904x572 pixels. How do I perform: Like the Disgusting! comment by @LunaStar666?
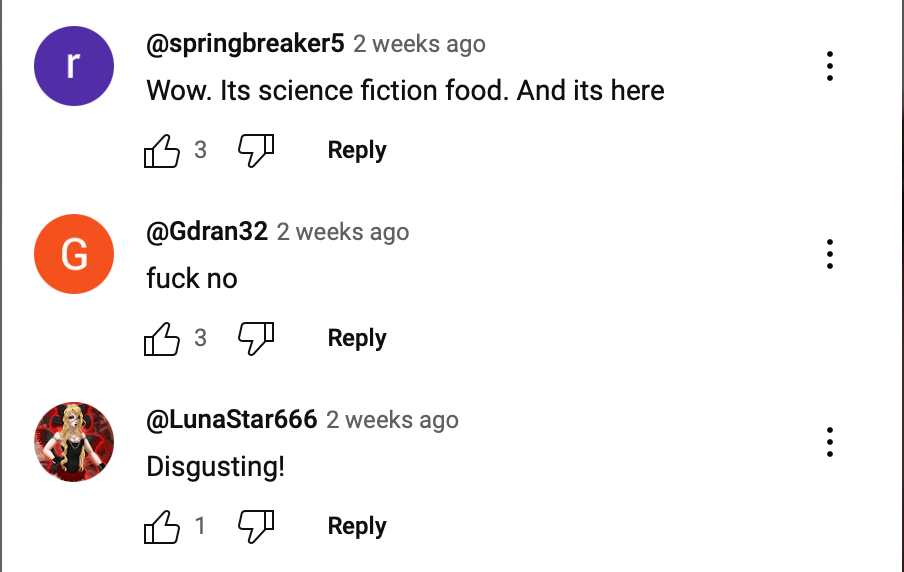(162, 526)
